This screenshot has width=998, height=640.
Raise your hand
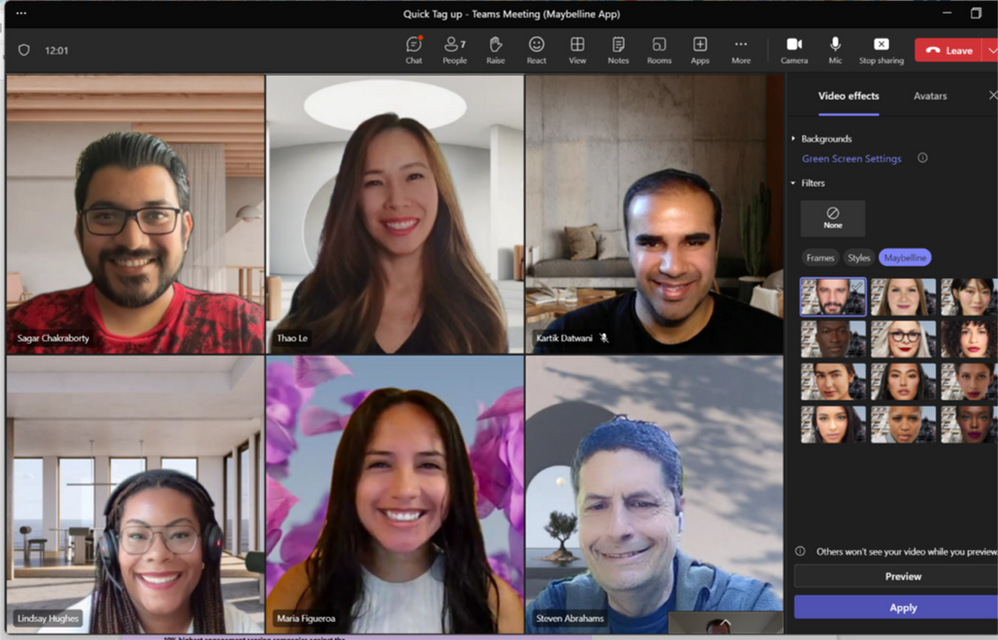click(x=495, y=50)
